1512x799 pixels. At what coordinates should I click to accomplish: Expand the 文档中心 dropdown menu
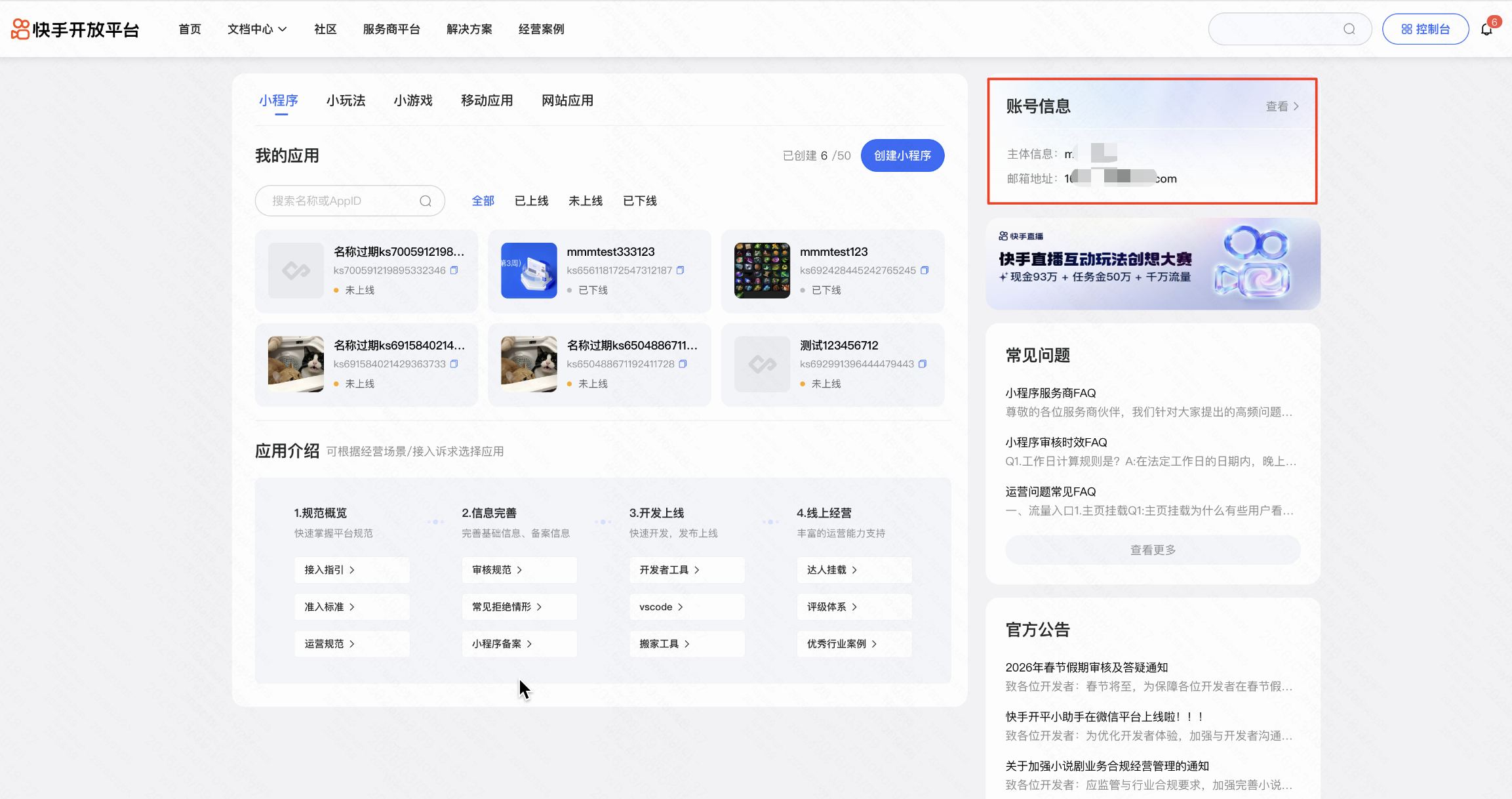256,30
